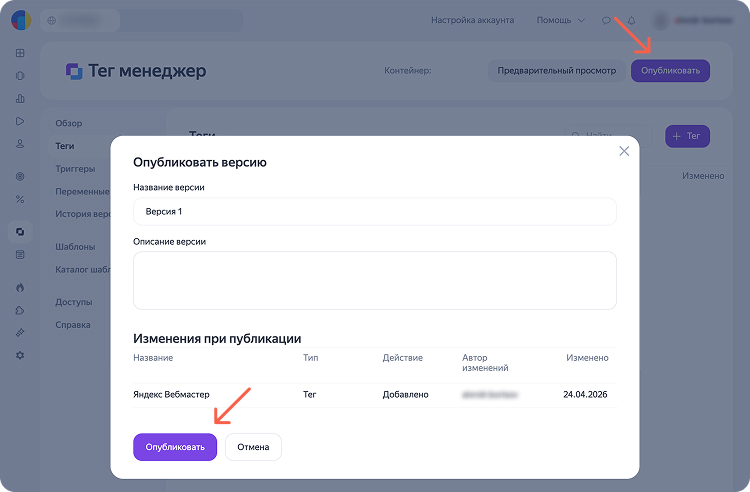This screenshot has width=750, height=492.
Task: Select the flame icon in the sidebar
Action: [x=20, y=287]
